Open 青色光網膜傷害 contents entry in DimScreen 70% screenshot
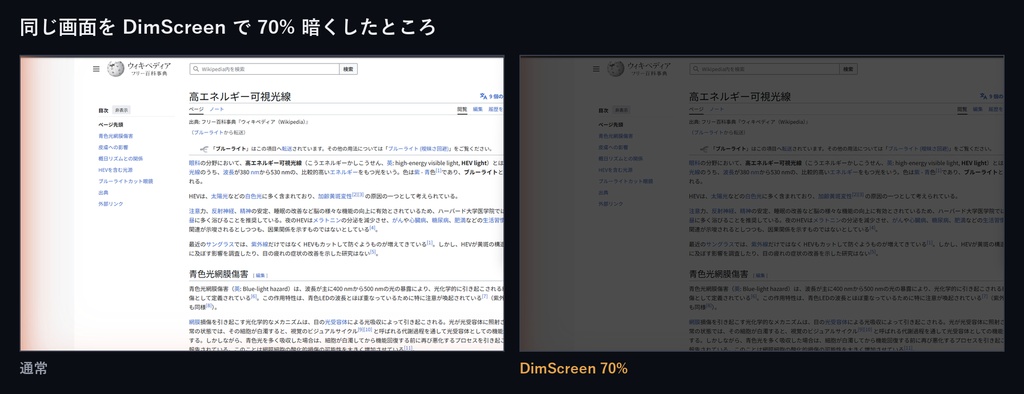Image resolution: width=1024 pixels, height=394 pixels. pos(616,136)
